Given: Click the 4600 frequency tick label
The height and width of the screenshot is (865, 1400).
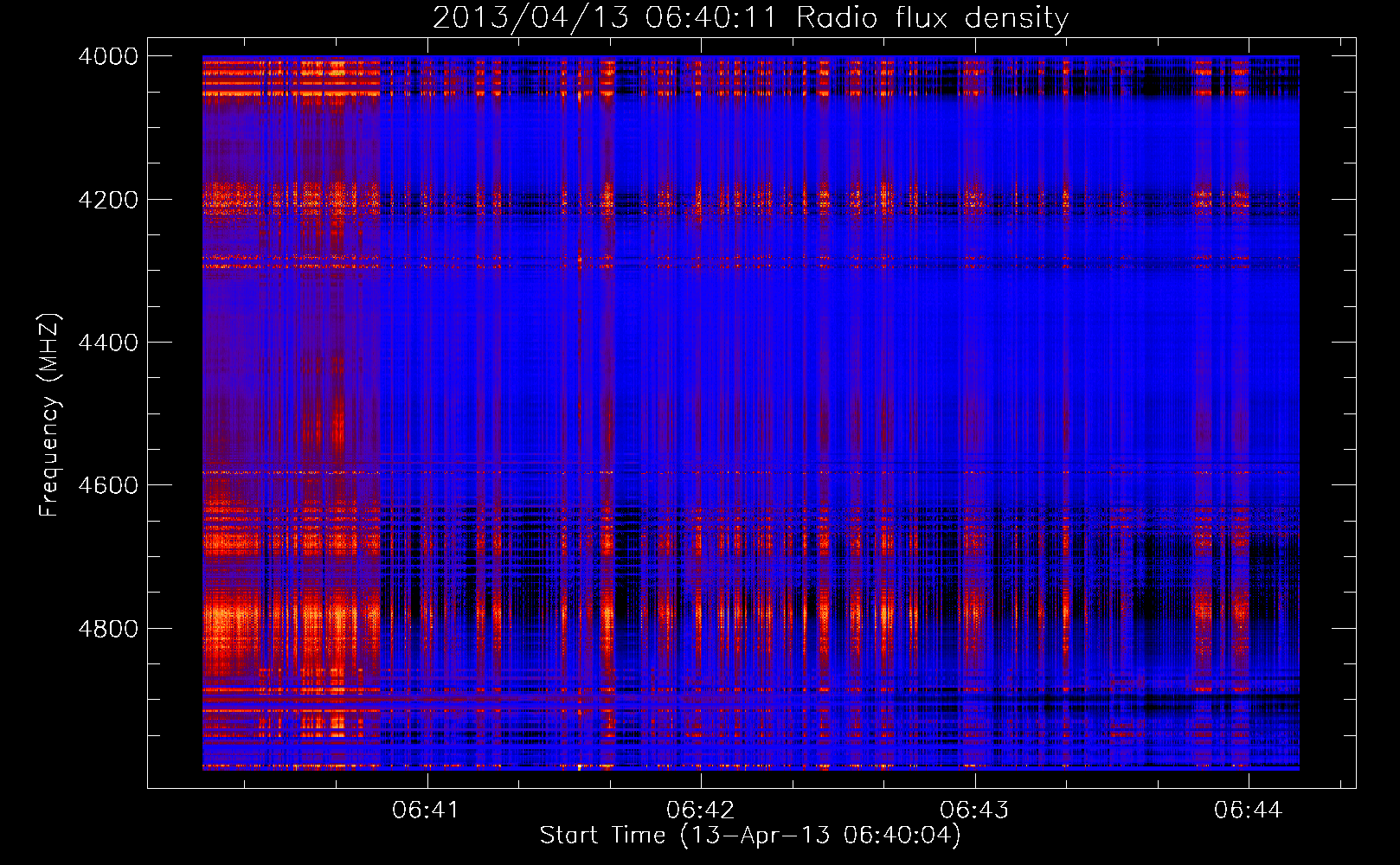Looking at the screenshot, I should [x=108, y=485].
